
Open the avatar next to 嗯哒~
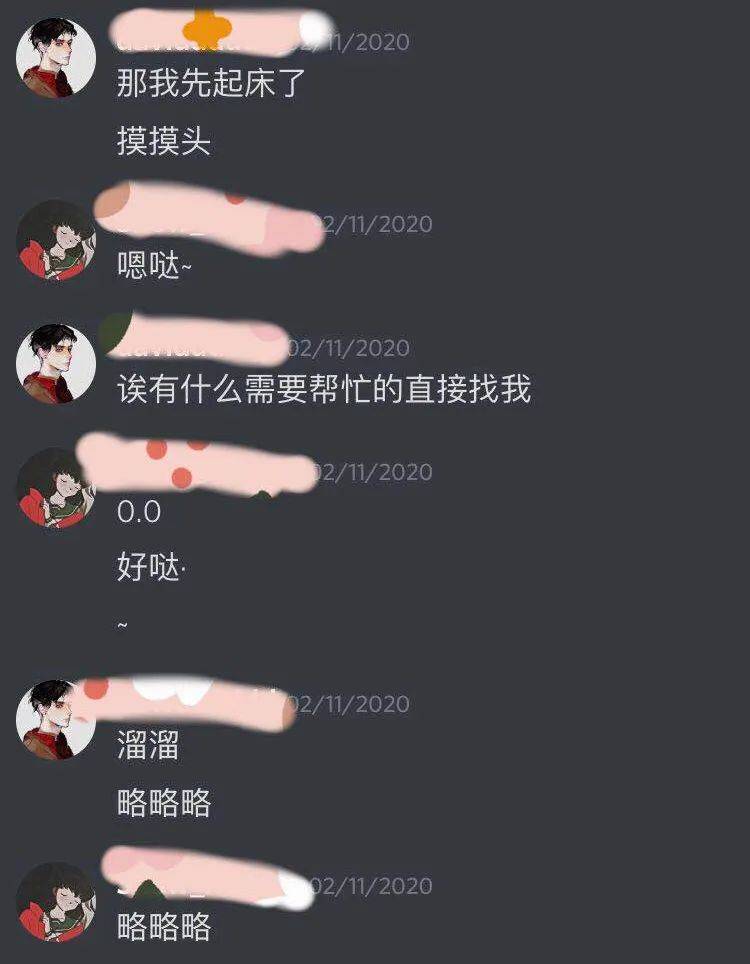click(x=56, y=240)
